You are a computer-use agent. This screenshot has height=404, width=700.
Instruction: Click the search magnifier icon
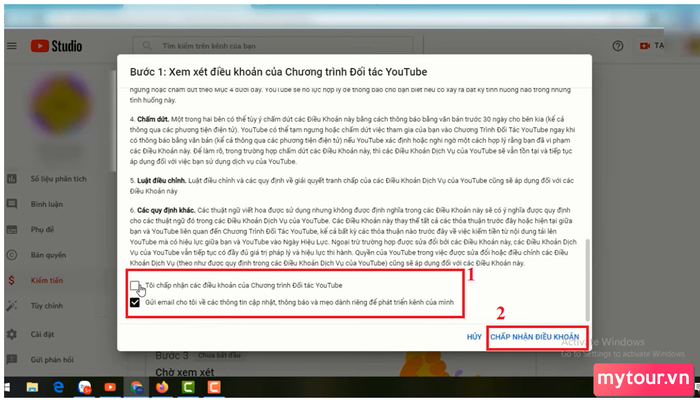point(147,46)
